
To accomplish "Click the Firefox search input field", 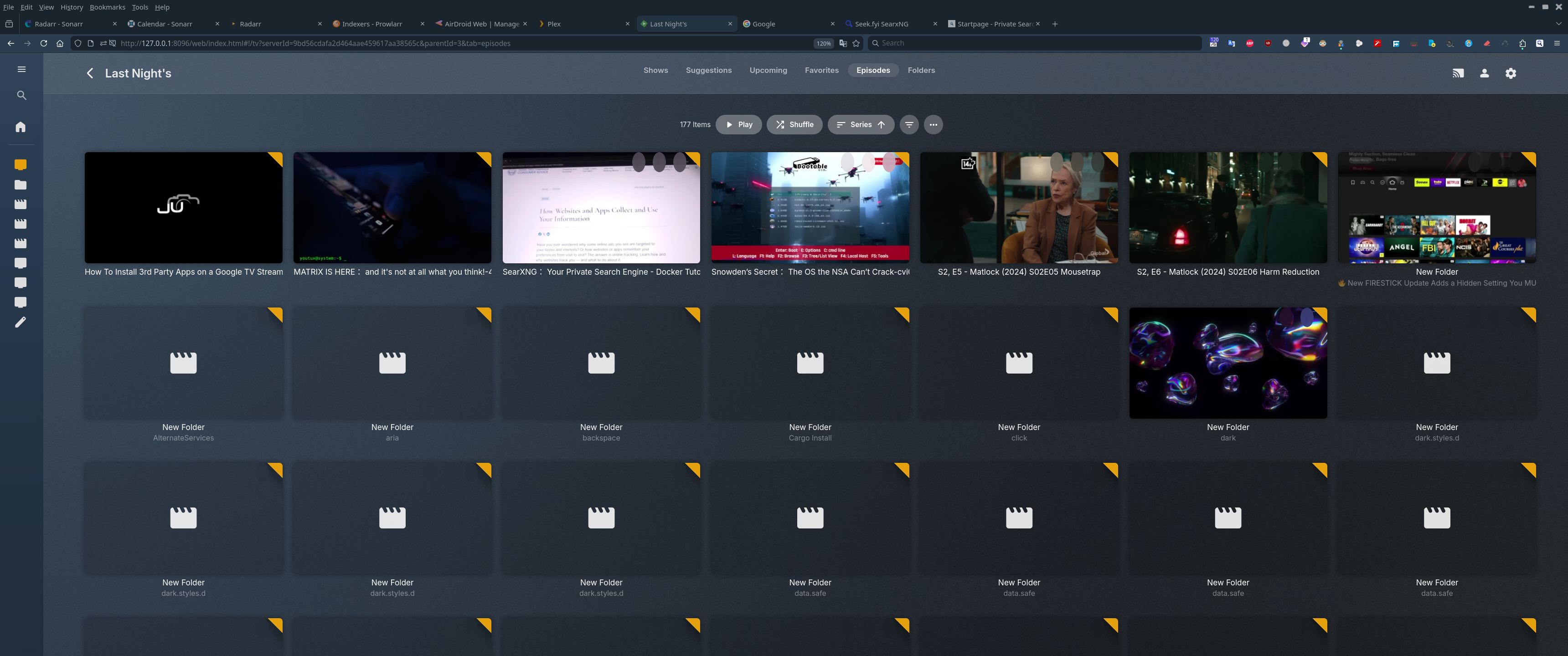I will click(x=1035, y=43).
